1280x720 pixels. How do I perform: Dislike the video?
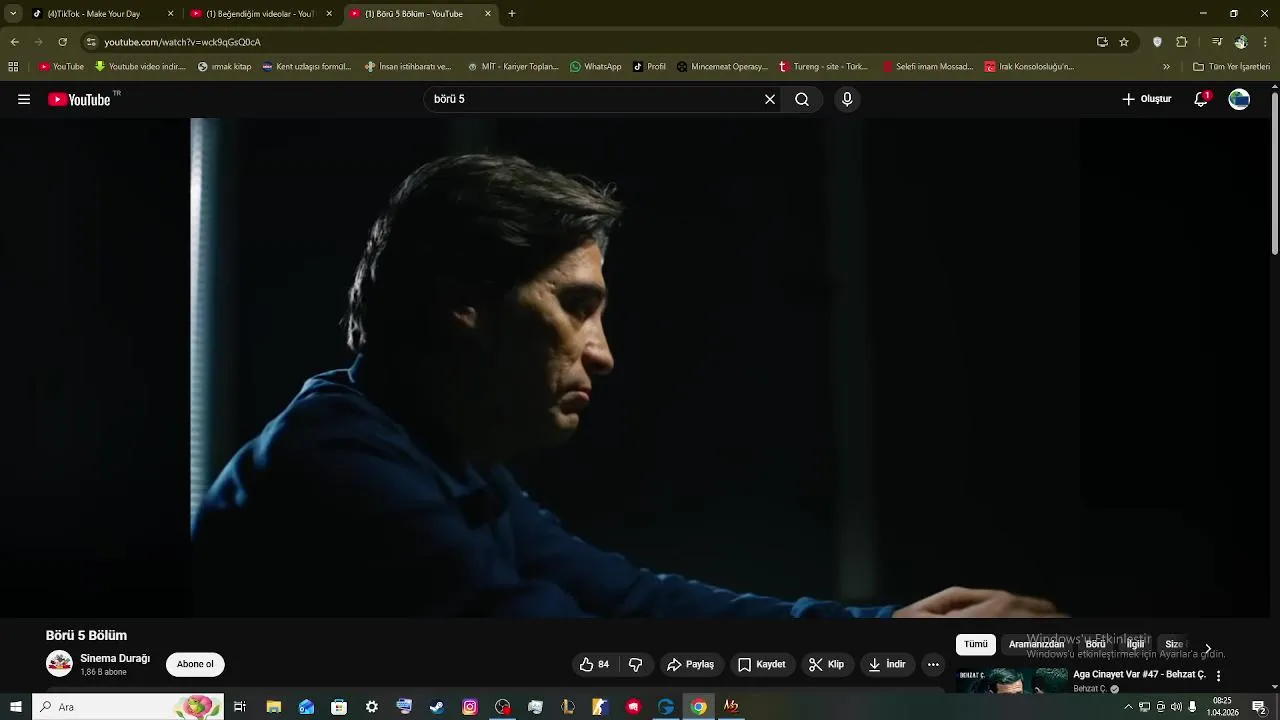coord(635,664)
